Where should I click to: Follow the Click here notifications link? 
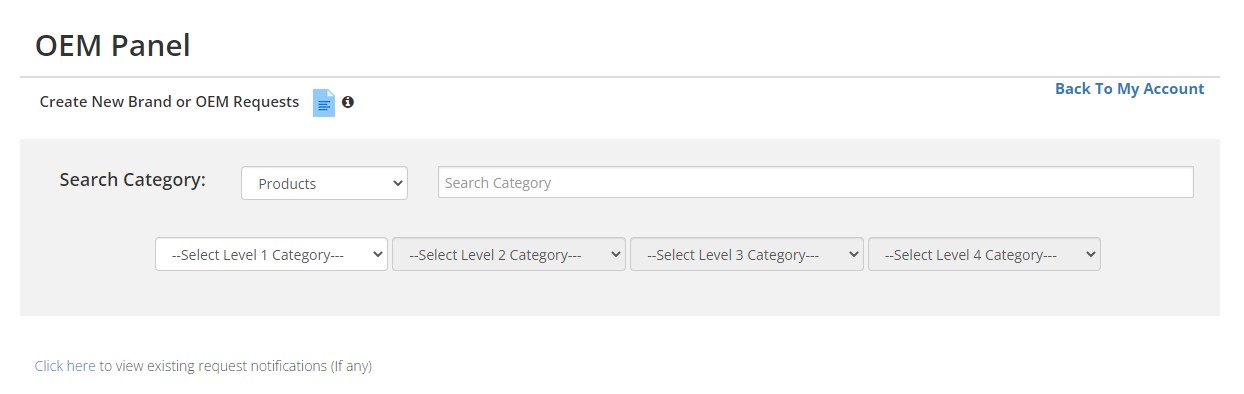65,366
